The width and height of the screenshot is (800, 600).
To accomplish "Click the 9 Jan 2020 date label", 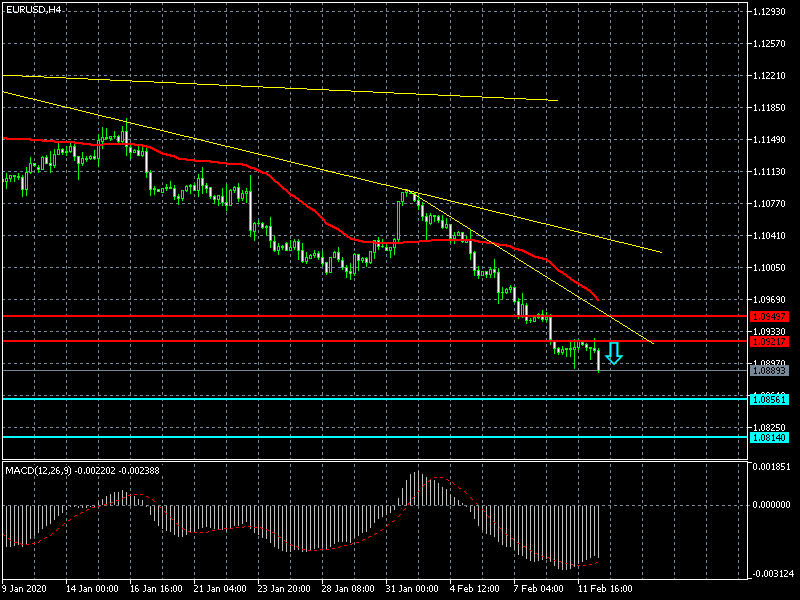I will point(28,588).
